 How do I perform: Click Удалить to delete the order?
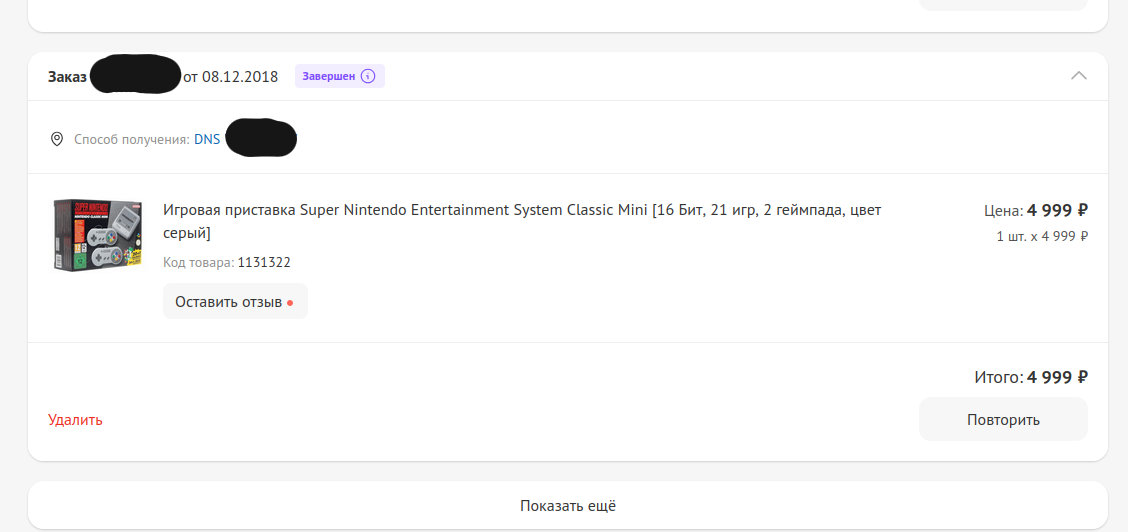(76, 420)
